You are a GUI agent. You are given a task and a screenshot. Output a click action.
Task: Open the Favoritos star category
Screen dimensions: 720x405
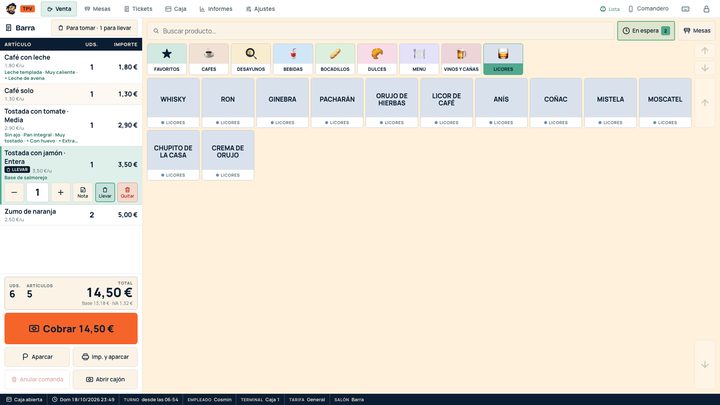tap(167, 59)
